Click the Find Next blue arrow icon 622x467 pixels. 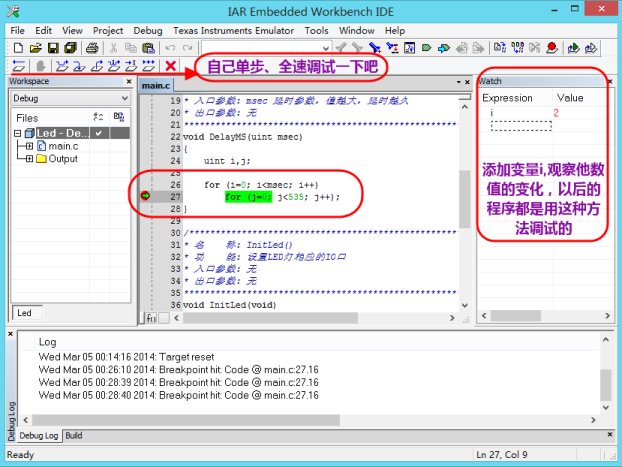tap(374, 48)
